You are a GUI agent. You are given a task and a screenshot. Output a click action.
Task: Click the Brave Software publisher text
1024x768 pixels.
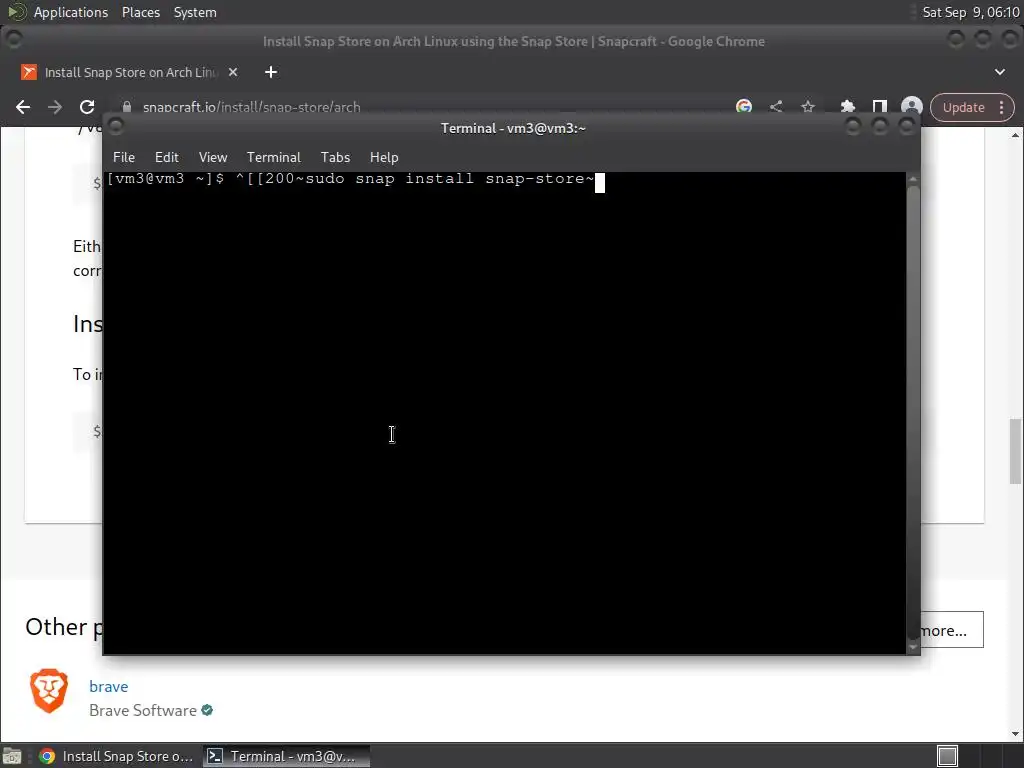point(142,711)
